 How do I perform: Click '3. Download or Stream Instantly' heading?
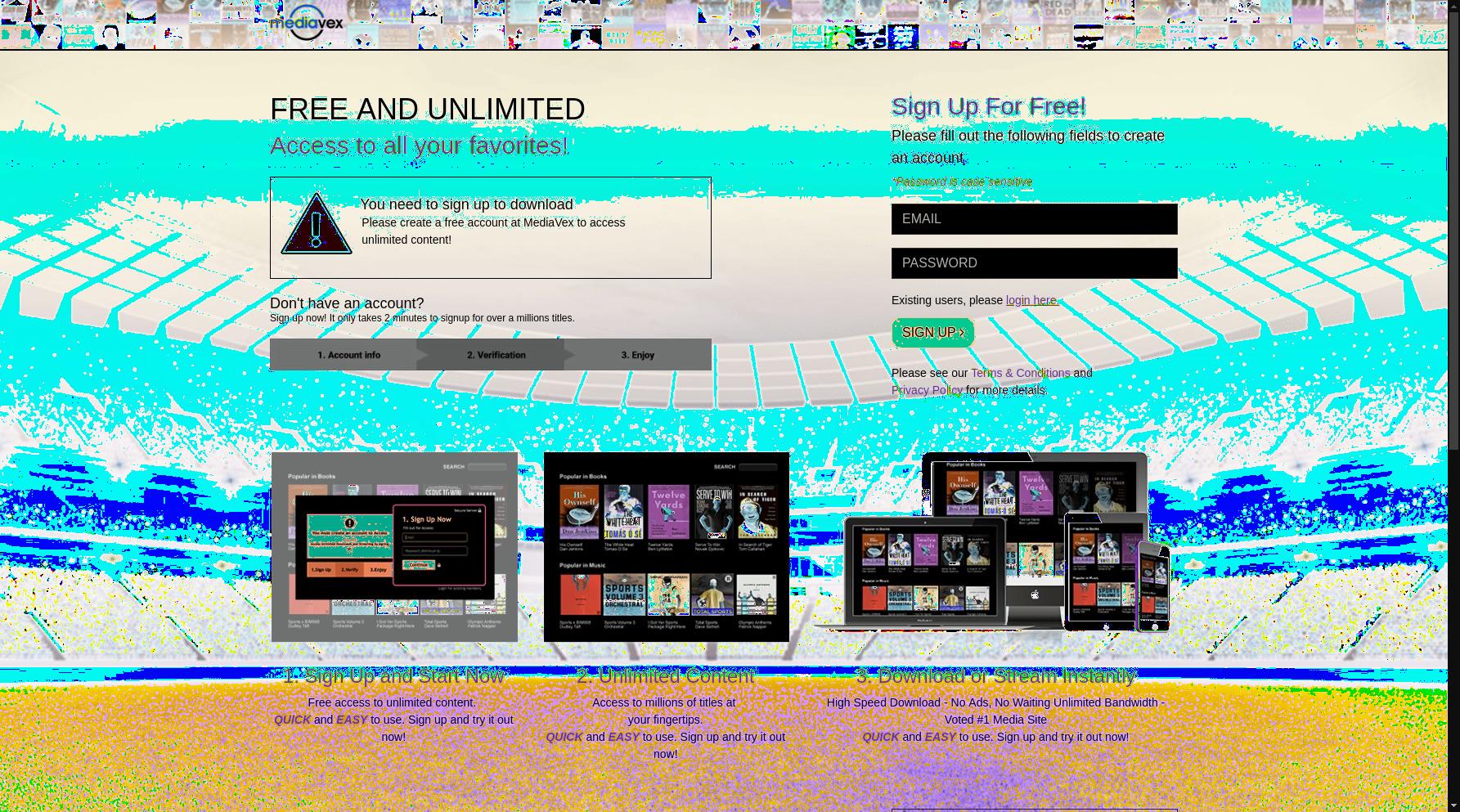[x=995, y=676]
